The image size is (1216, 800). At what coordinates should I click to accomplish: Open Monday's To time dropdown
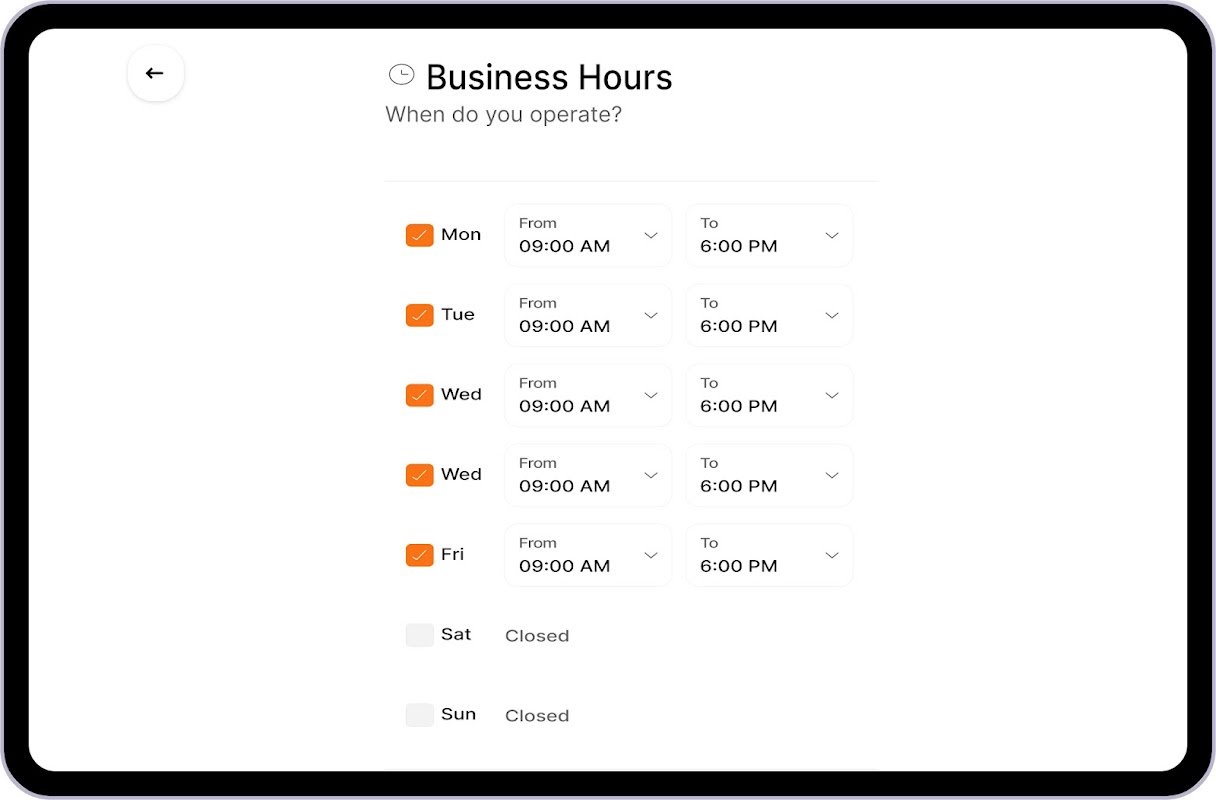tap(768, 235)
